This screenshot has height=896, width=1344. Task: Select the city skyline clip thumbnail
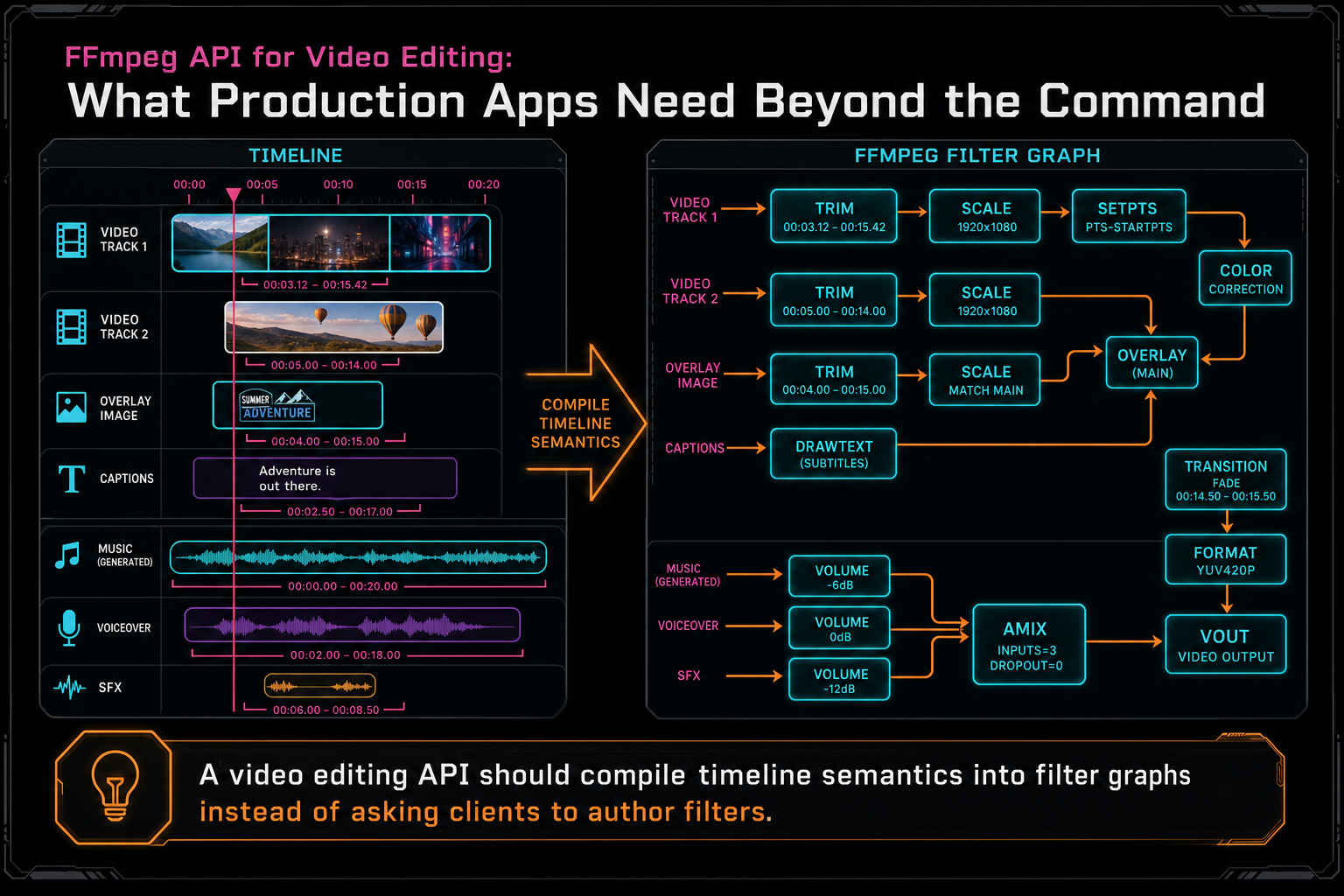(329, 243)
